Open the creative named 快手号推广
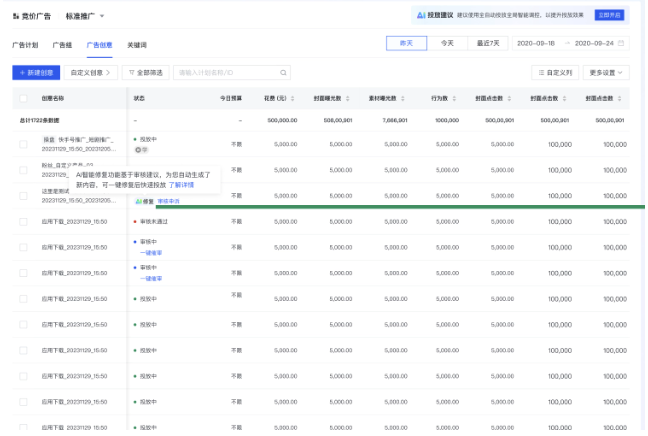Screen dimensions: 648x436 click(78, 144)
